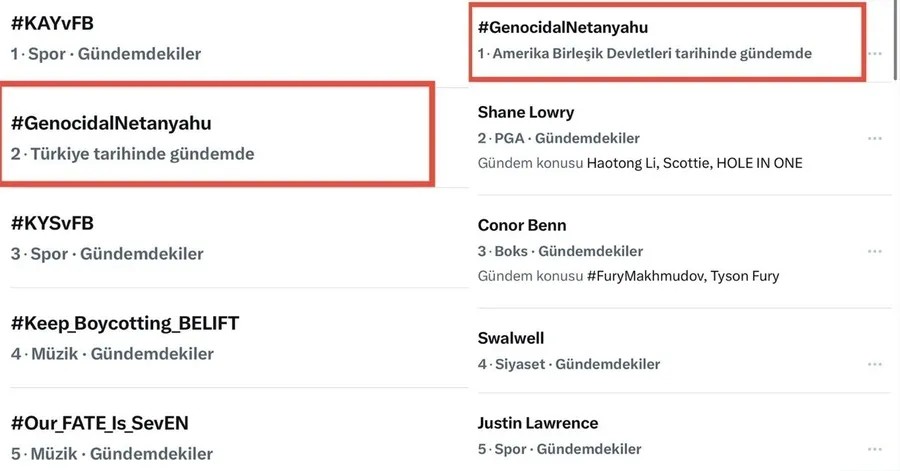Open #GenocidalNetanyahu trending in Türkiye
The image size is (900, 471).
click(111, 124)
